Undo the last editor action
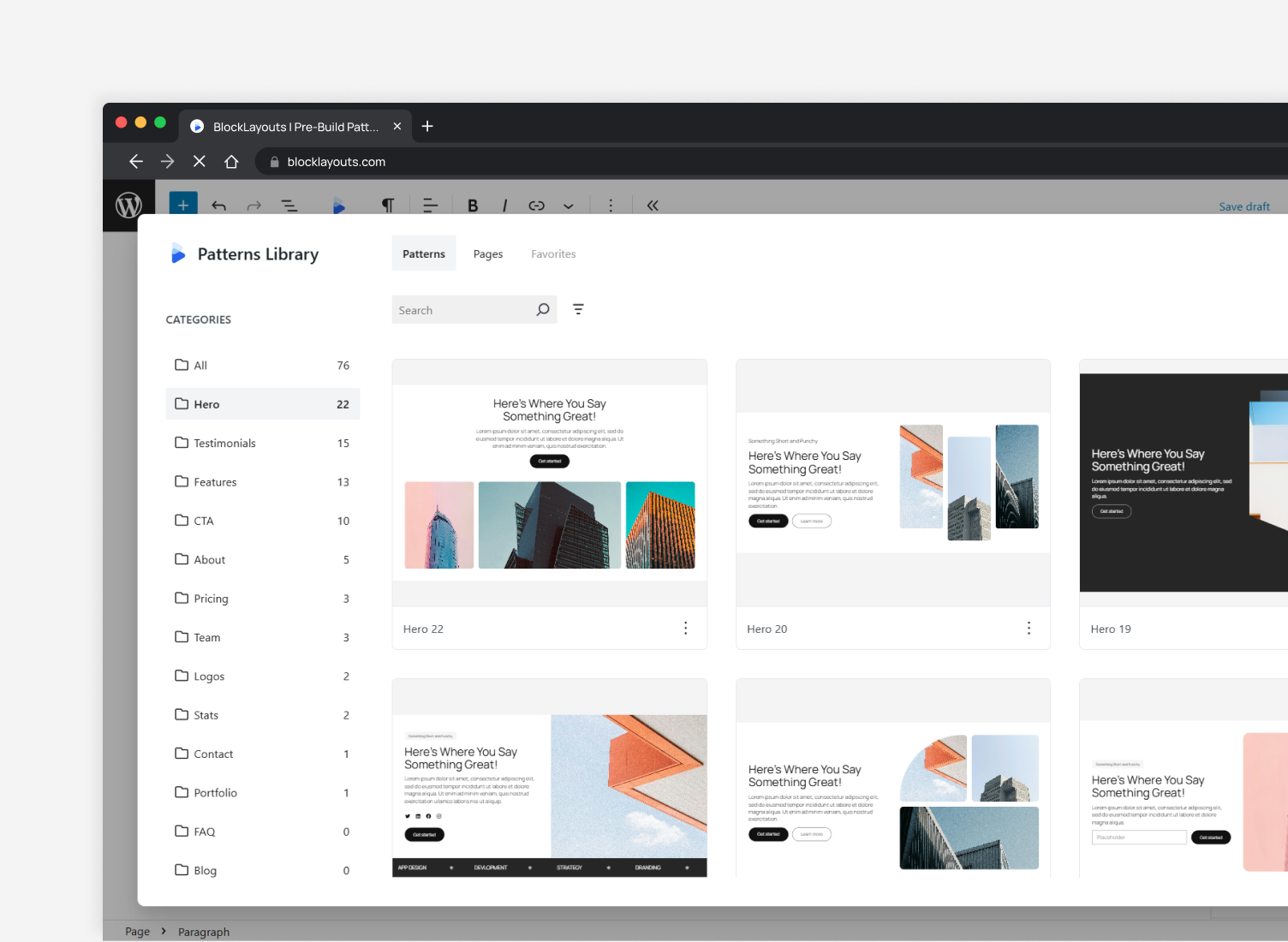1288x942 pixels. pyautogui.click(x=219, y=206)
